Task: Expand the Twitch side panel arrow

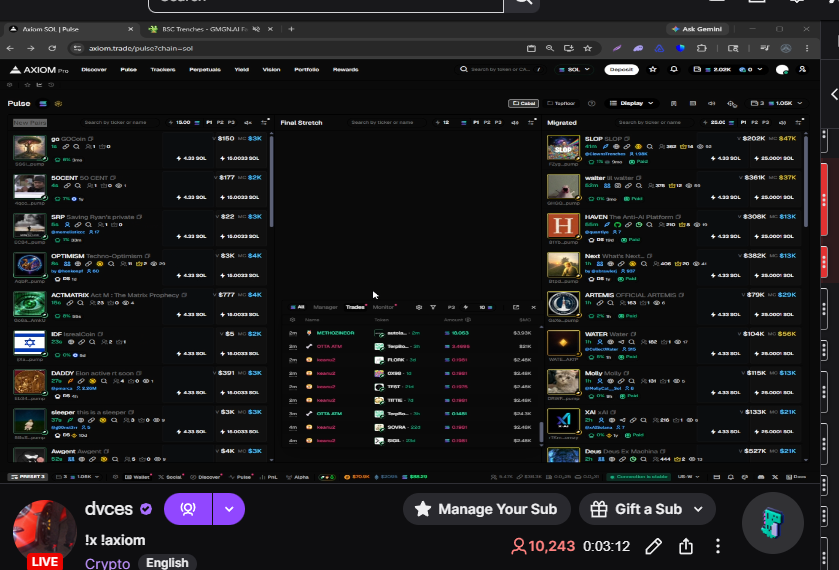Action: click(834, 94)
